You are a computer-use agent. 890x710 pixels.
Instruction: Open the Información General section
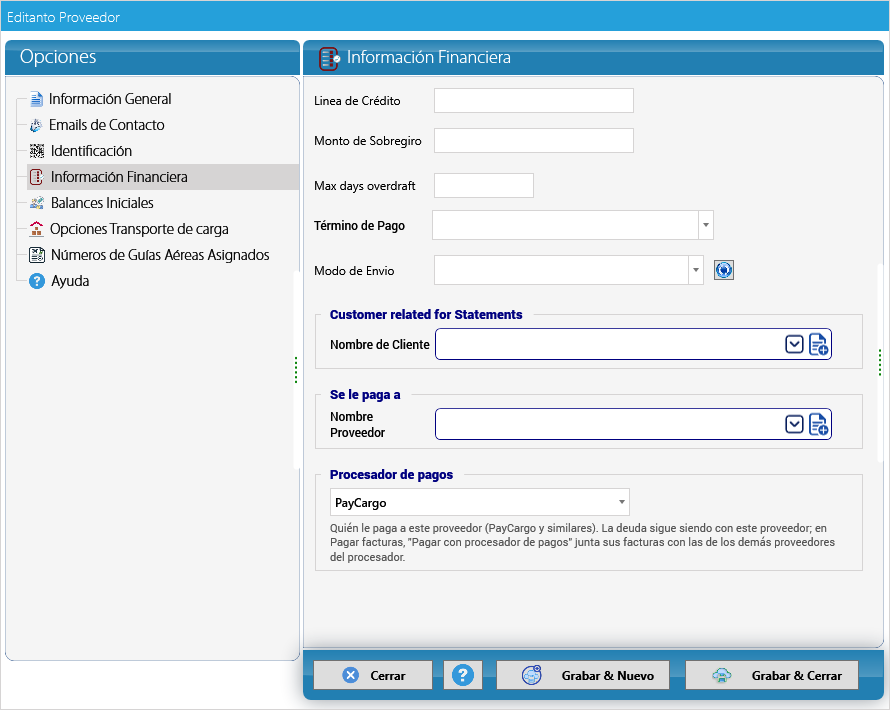[x=110, y=99]
